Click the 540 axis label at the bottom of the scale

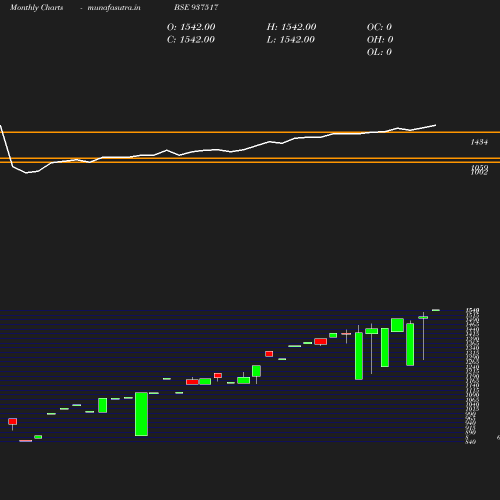(x=471, y=442)
